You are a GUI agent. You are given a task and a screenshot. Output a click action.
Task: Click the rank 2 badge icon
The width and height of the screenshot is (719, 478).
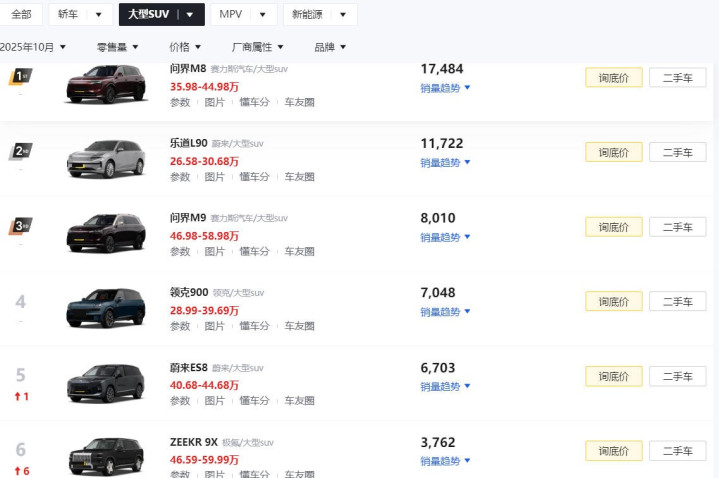pyautogui.click(x=21, y=151)
